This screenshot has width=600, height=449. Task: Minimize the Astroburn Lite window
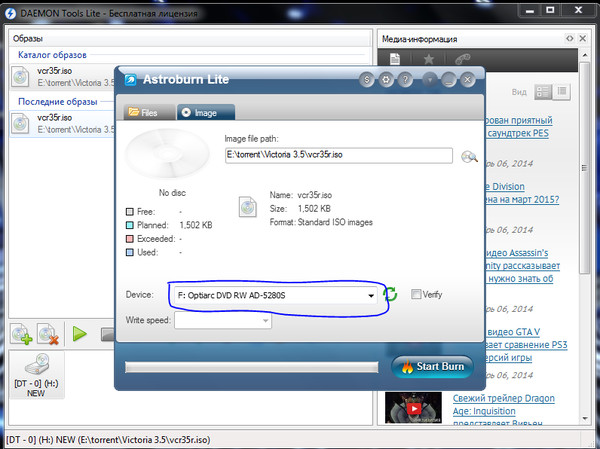(448, 80)
